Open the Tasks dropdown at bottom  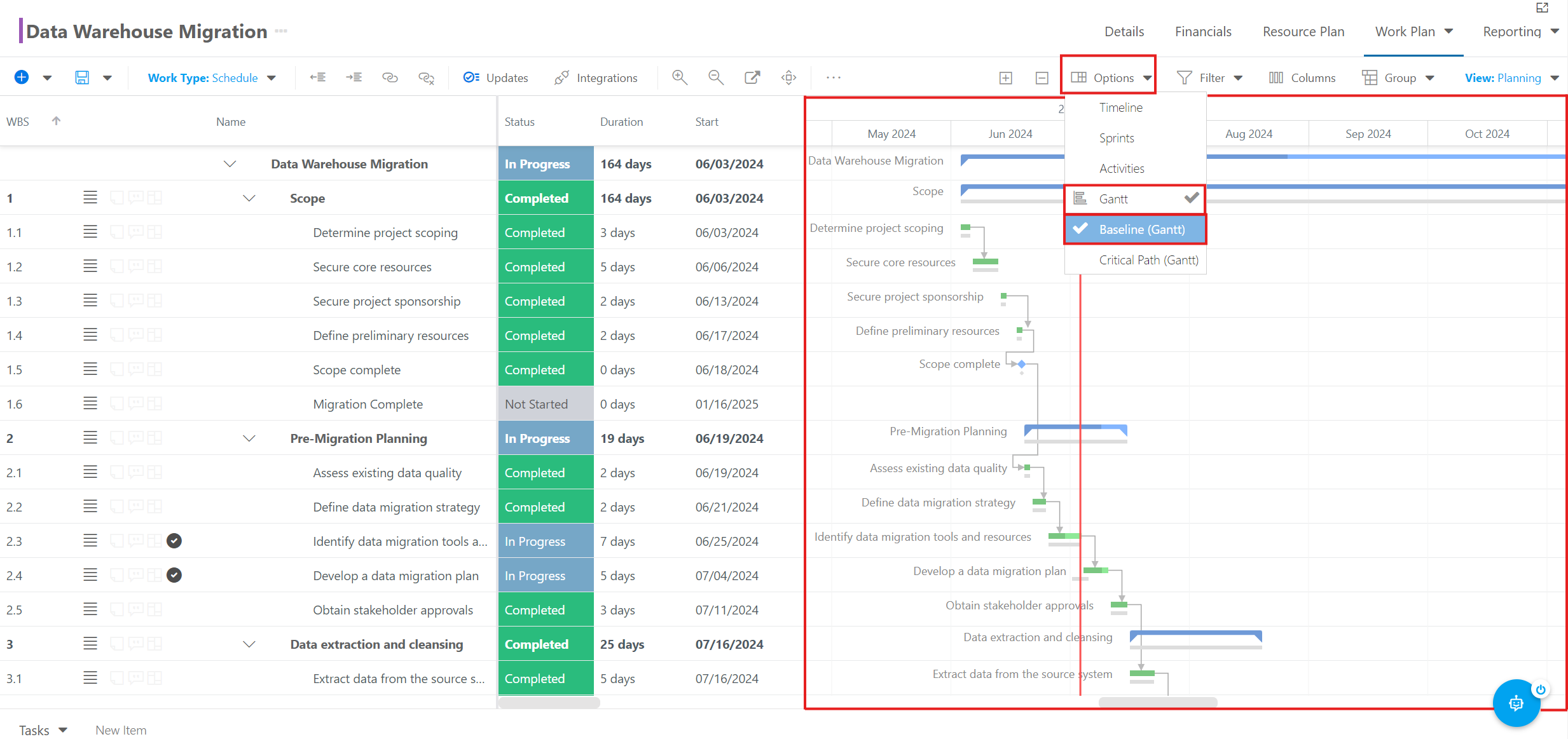click(43, 730)
